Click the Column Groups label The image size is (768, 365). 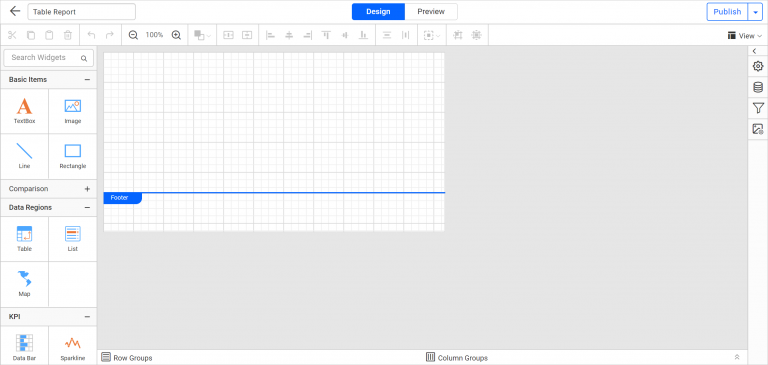[x=462, y=358]
